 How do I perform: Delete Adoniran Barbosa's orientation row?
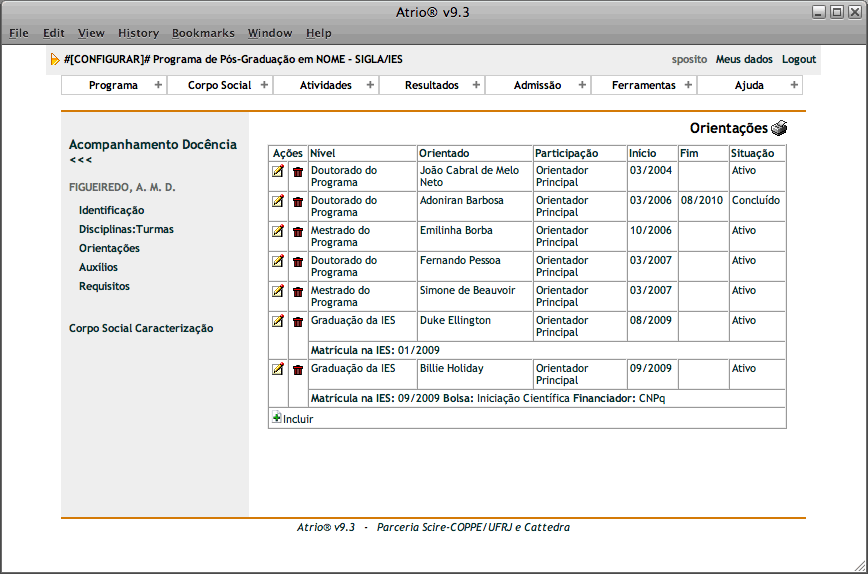point(297,202)
